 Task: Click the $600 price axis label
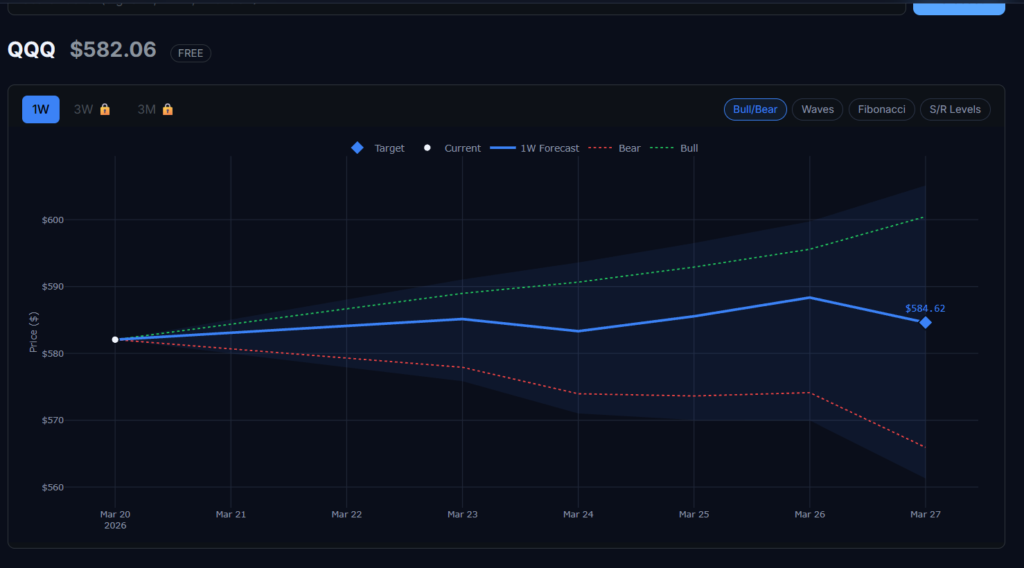53,220
